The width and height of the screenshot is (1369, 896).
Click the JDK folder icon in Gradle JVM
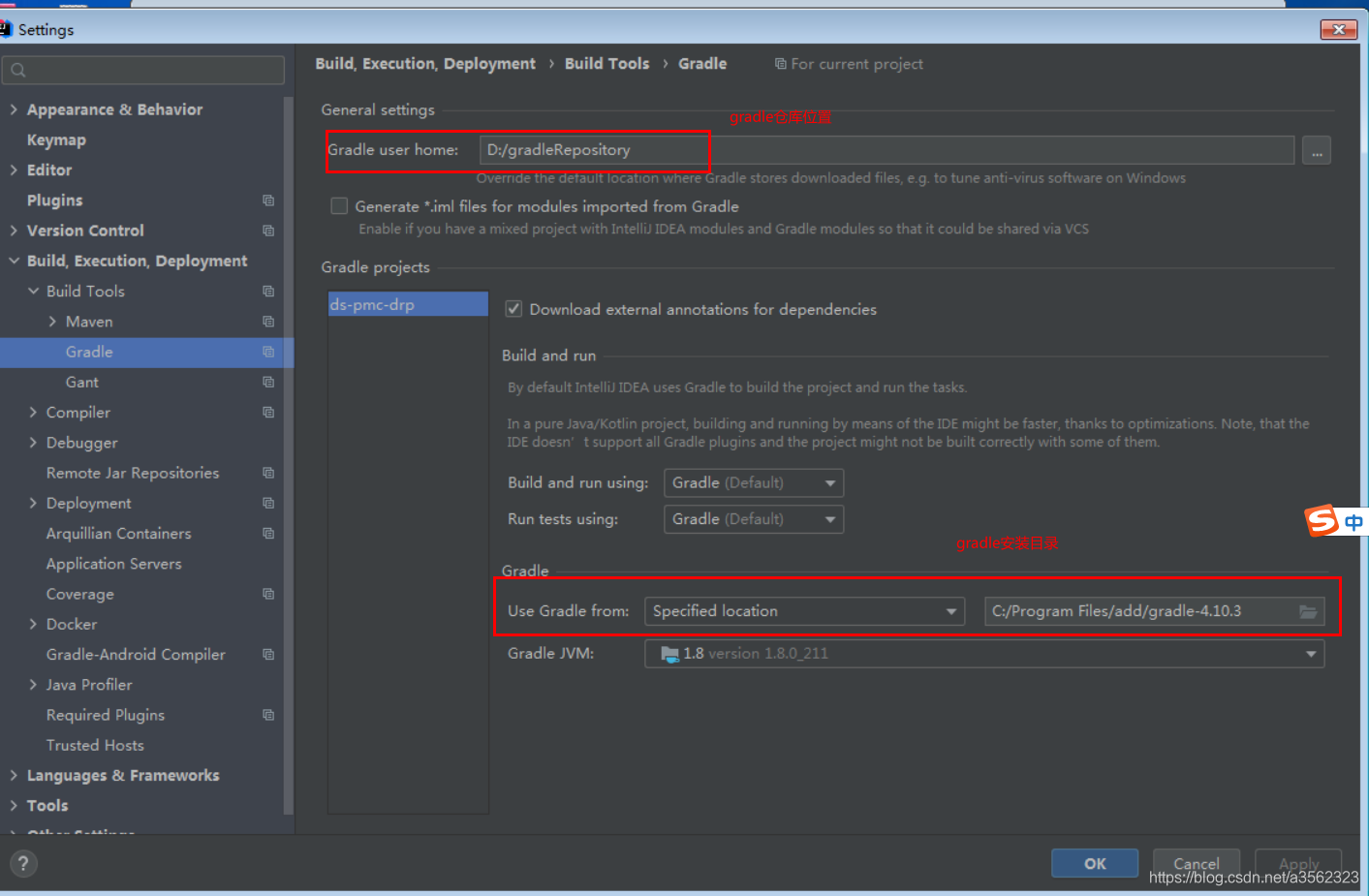tap(669, 654)
